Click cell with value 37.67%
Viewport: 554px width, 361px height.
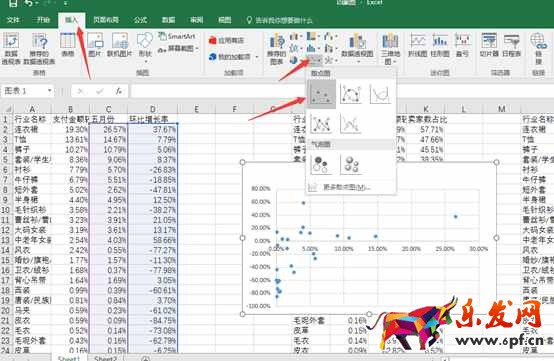tap(152, 130)
